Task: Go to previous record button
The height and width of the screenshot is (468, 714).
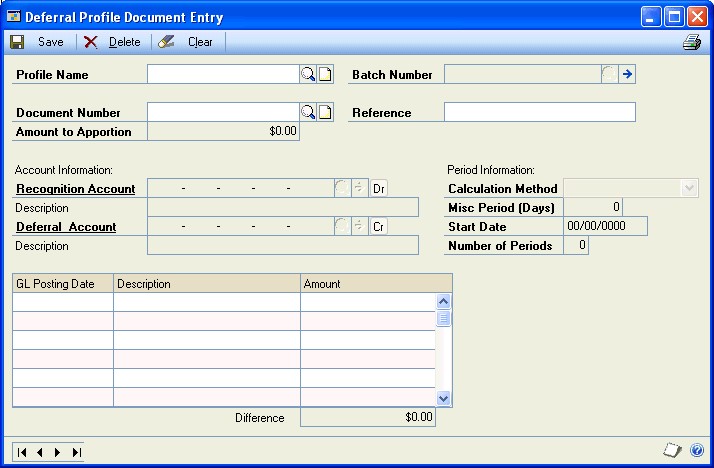Action: pyautogui.click(x=40, y=452)
